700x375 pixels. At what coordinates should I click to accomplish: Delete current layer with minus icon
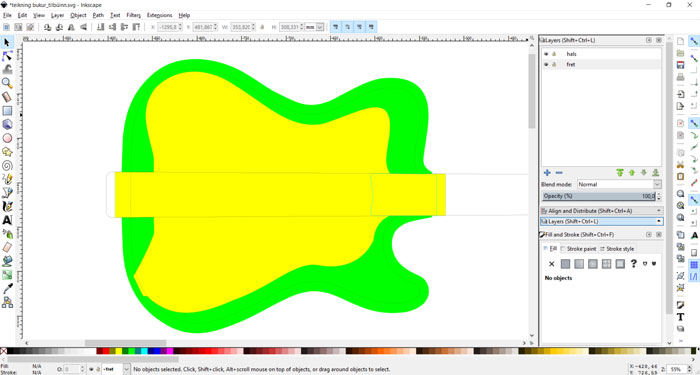[x=559, y=173]
